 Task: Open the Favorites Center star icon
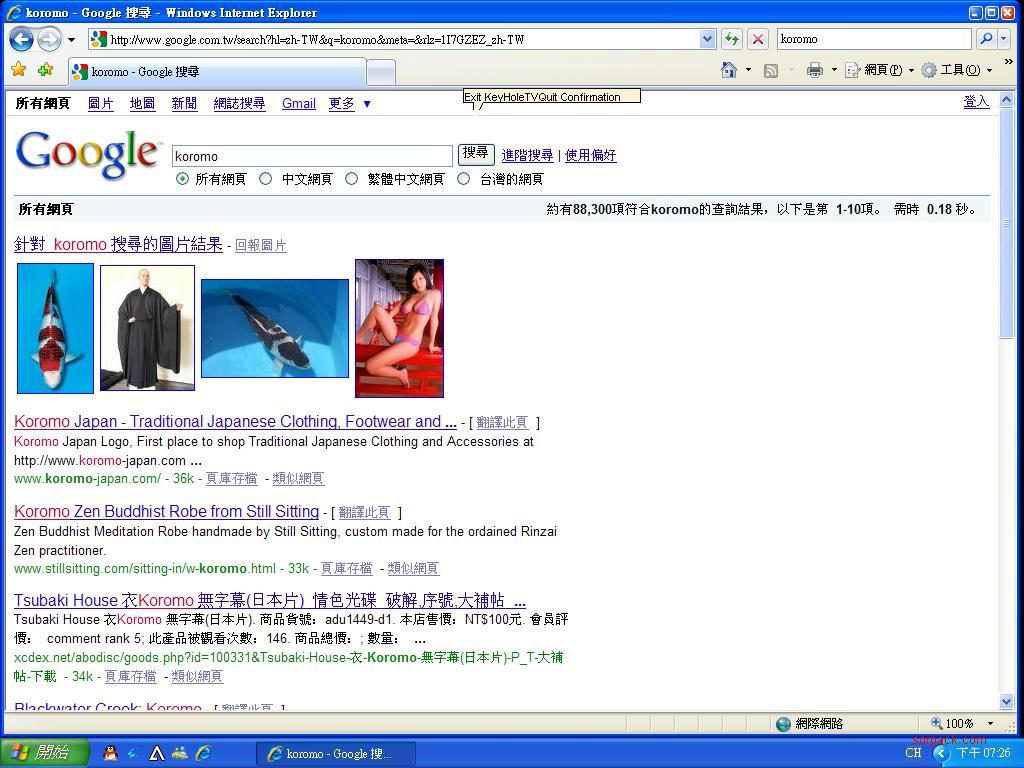(18, 70)
